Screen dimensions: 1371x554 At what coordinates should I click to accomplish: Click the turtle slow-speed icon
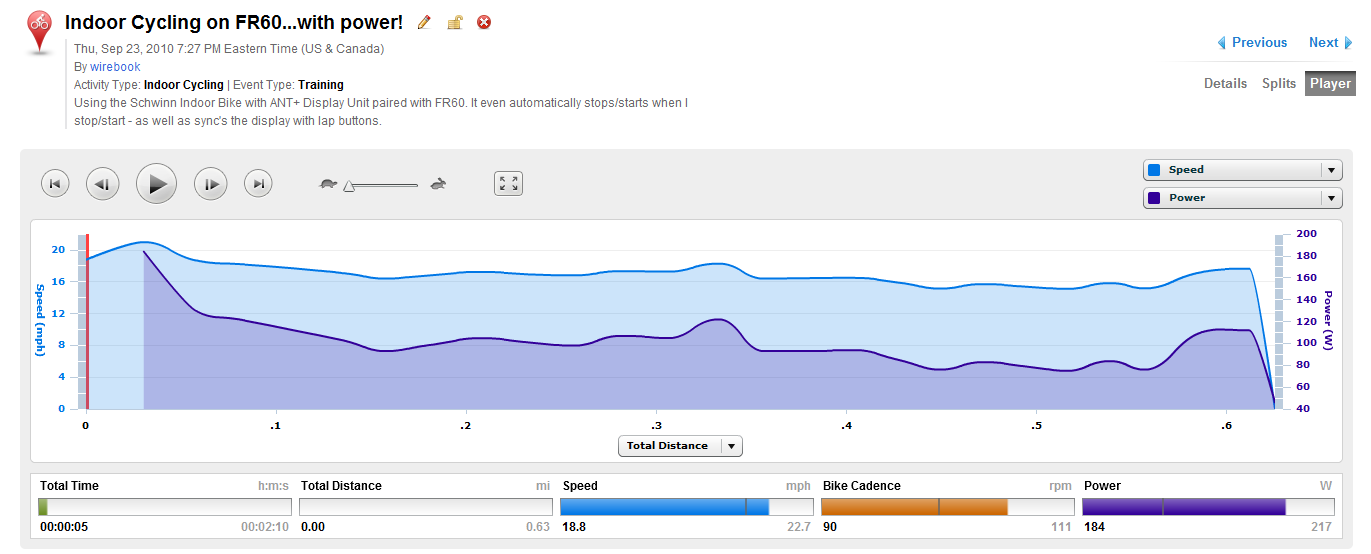click(x=328, y=184)
